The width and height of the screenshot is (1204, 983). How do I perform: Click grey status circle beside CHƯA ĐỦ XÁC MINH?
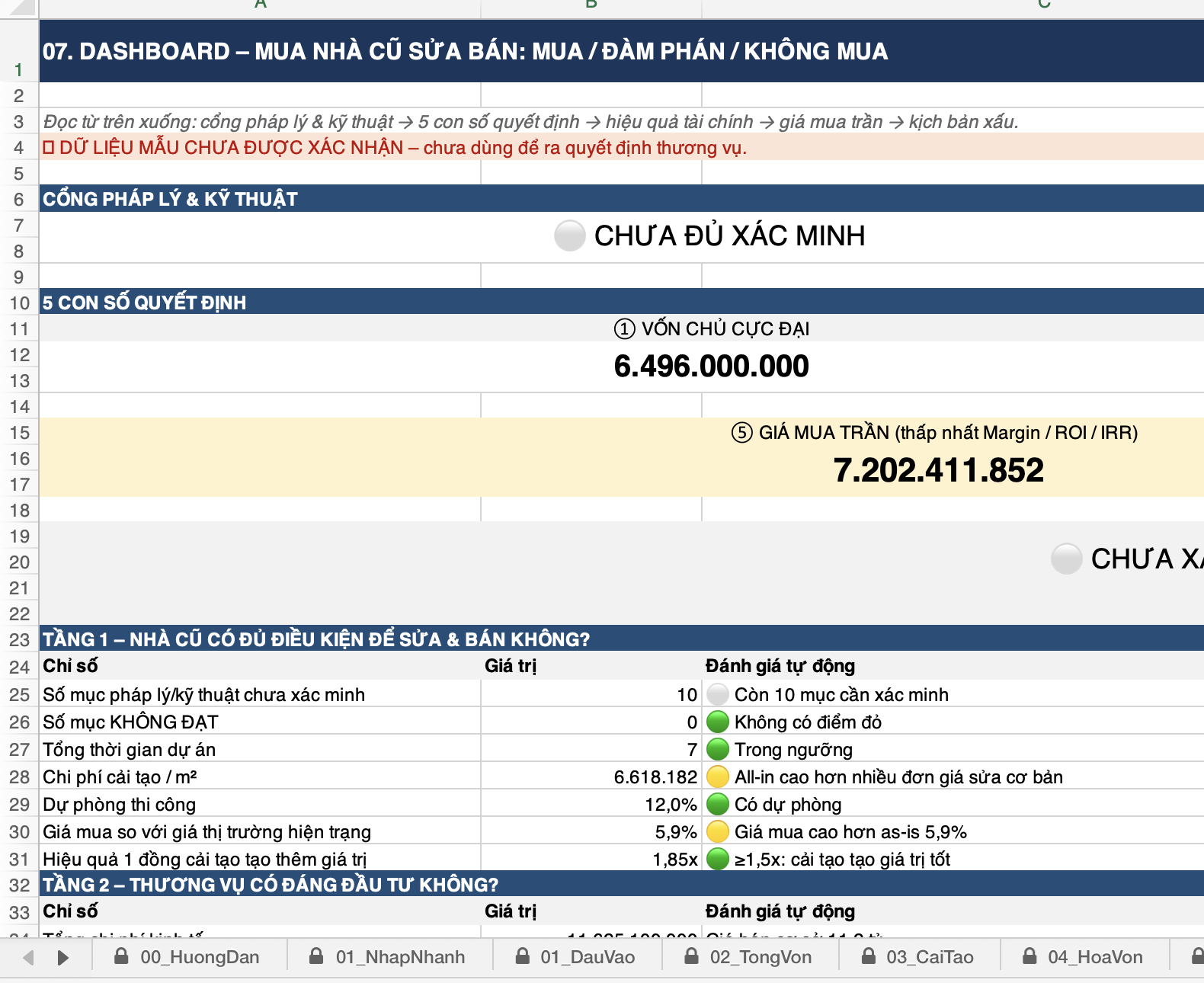point(570,235)
